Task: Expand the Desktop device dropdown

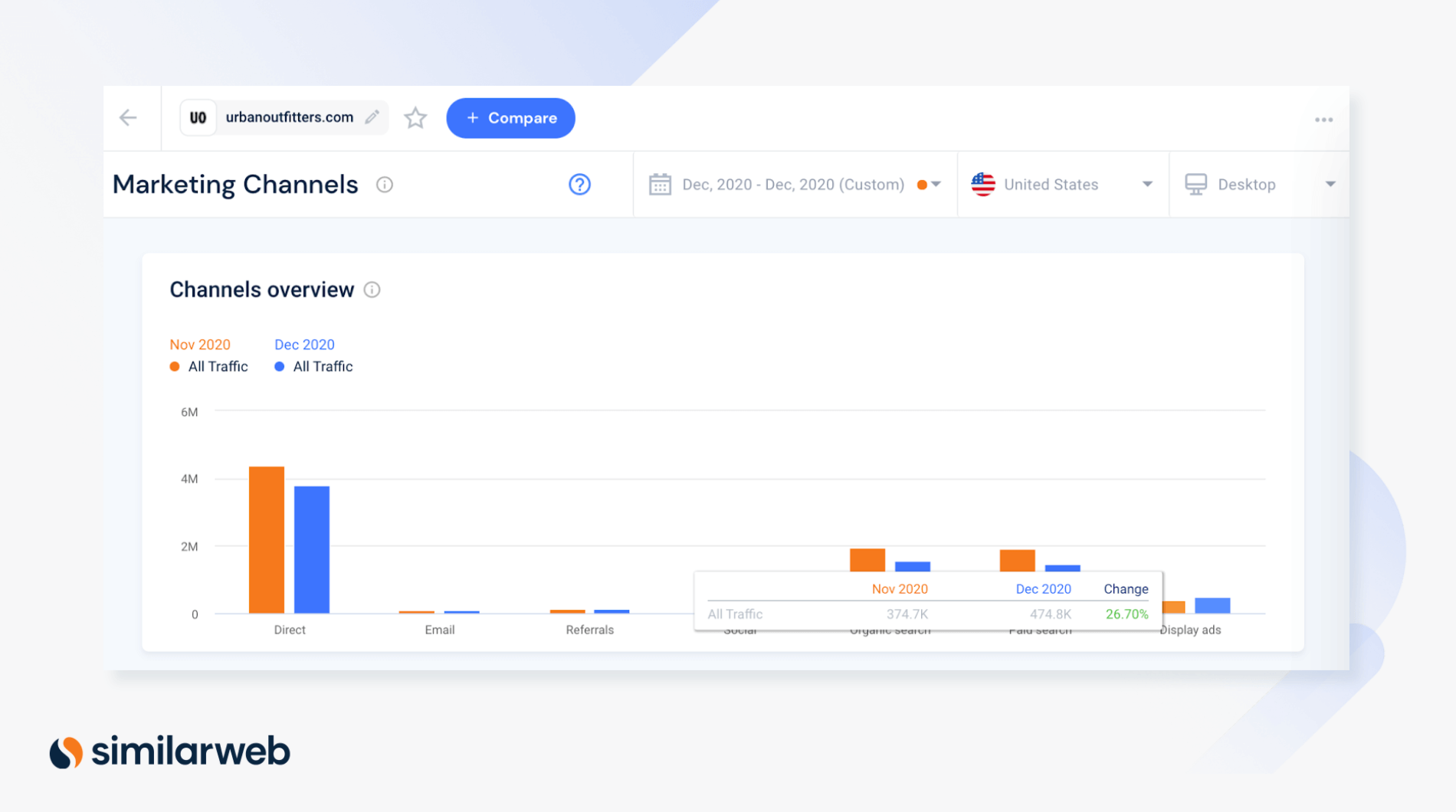Action: [x=1260, y=185]
